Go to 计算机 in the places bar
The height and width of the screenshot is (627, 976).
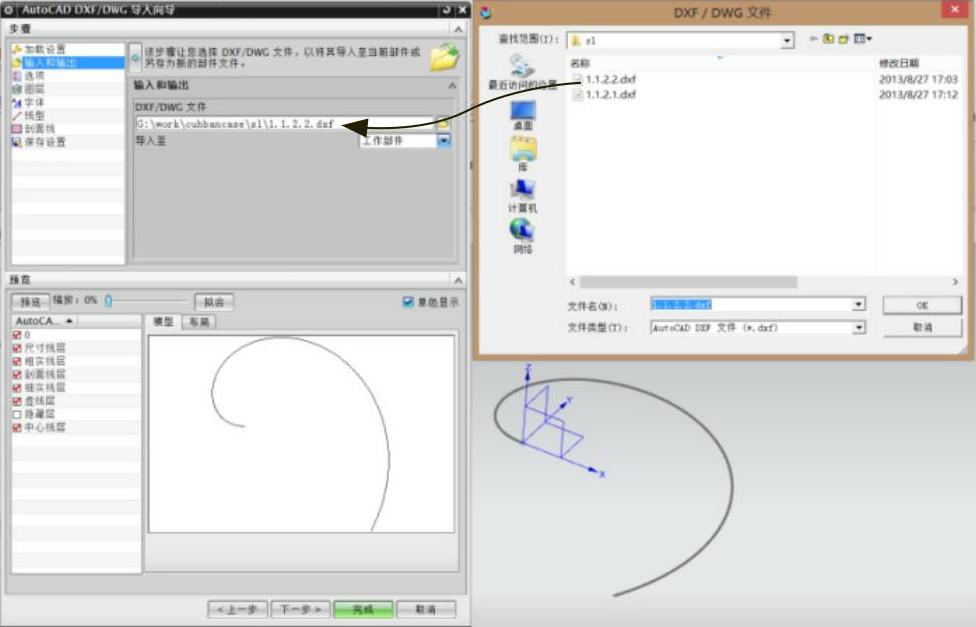coord(522,196)
